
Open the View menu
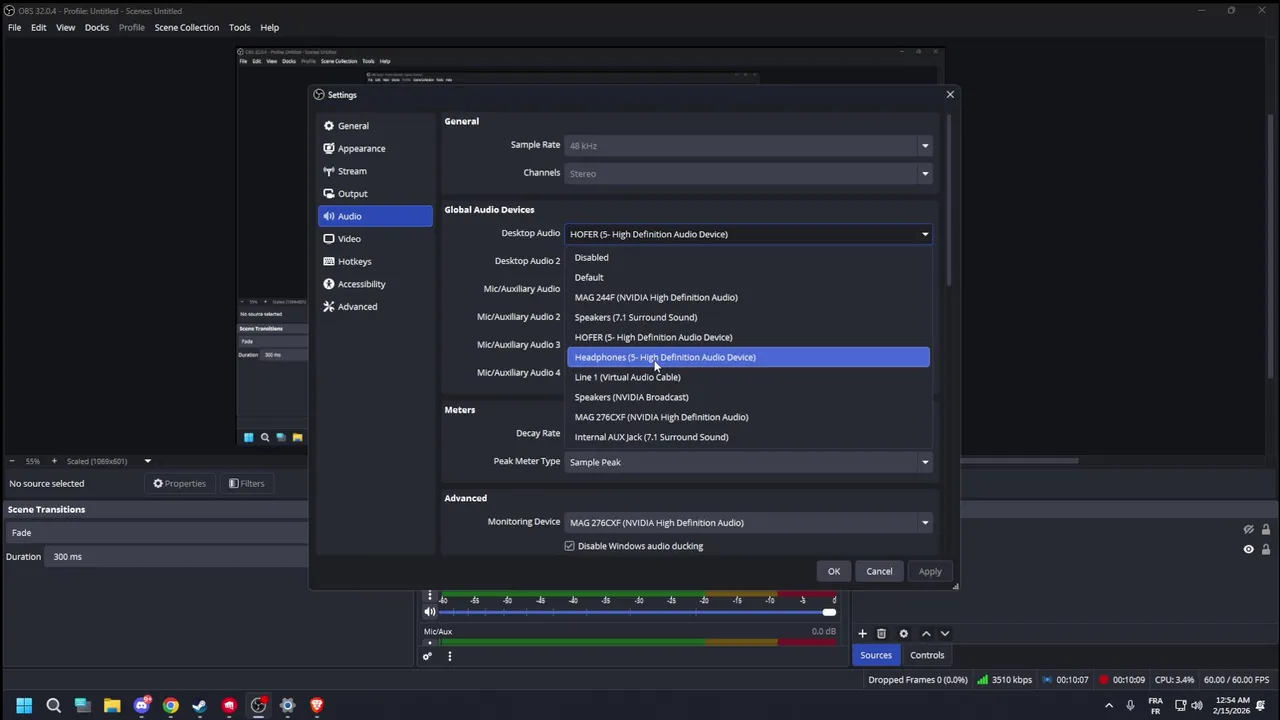click(65, 27)
